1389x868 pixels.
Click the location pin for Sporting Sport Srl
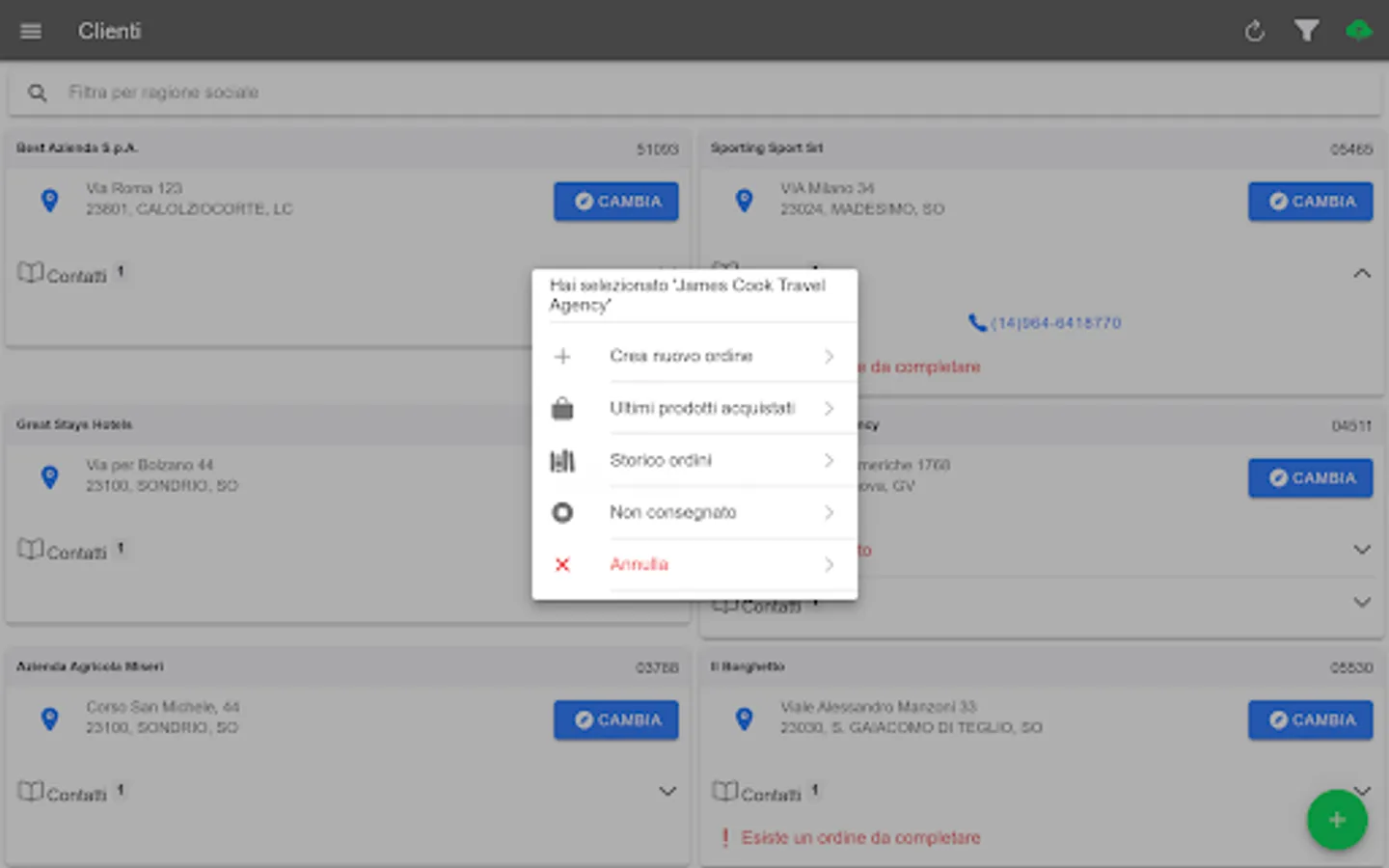(x=744, y=200)
